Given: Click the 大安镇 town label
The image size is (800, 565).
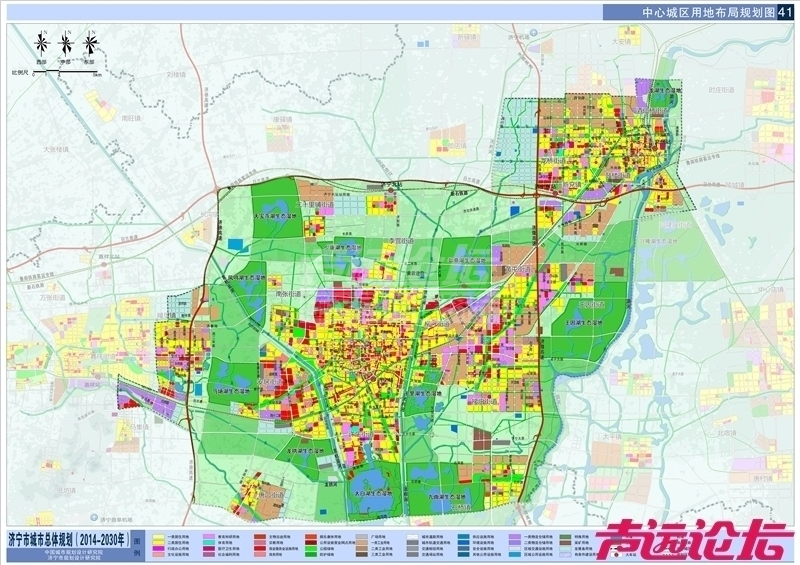Looking at the screenshot, I should tap(622, 42).
